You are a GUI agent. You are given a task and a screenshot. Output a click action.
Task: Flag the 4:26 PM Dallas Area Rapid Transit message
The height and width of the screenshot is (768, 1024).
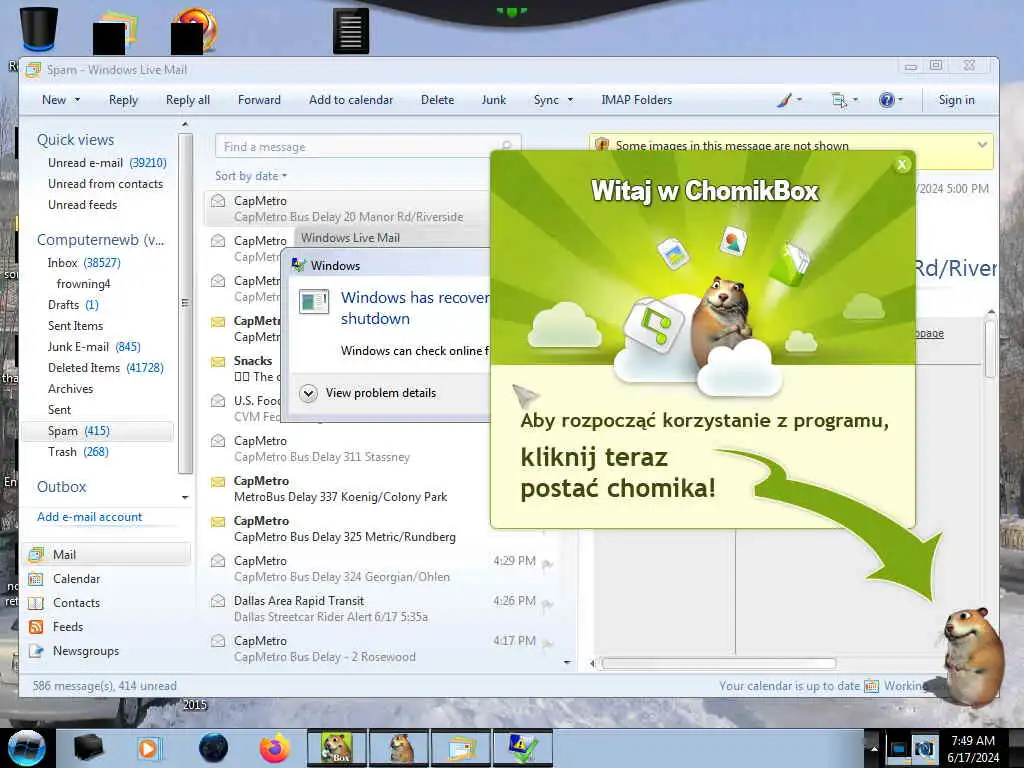tap(547, 605)
